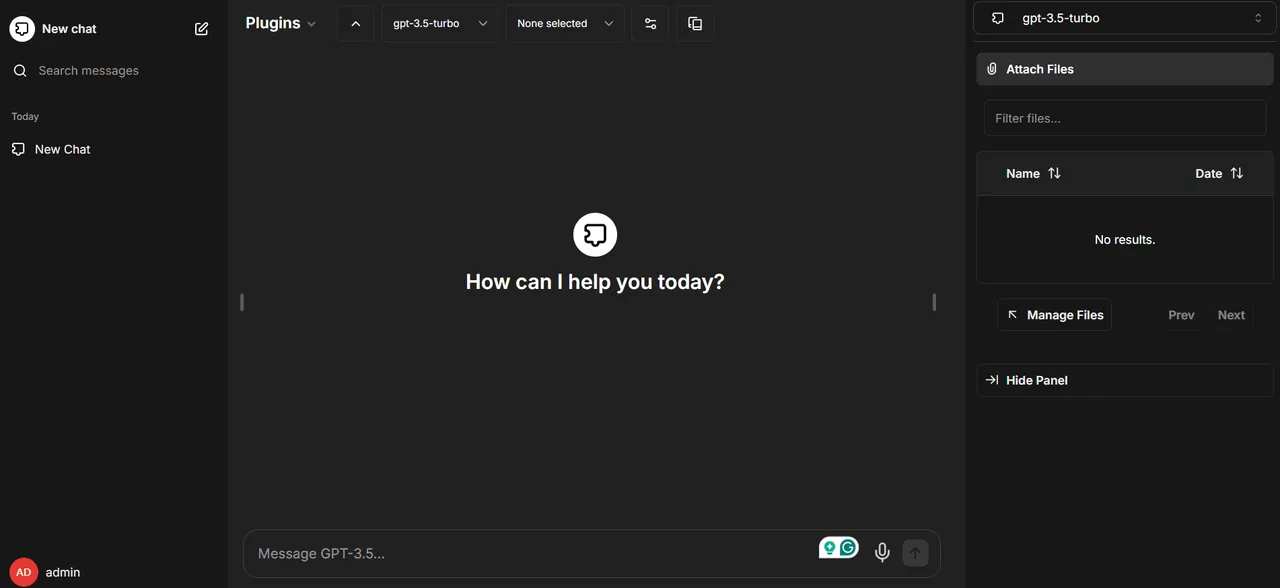The width and height of the screenshot is (1280, 588).
Task: Click the presets icon in top toolbar
Action: click(695, 23)
